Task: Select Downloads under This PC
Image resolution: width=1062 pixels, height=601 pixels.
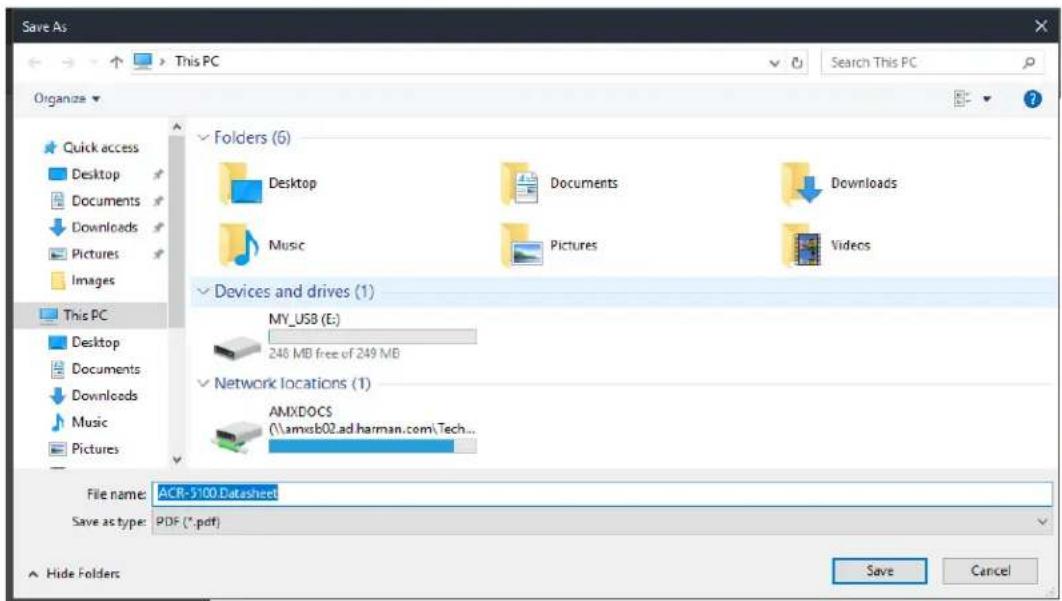Action: 94,395
